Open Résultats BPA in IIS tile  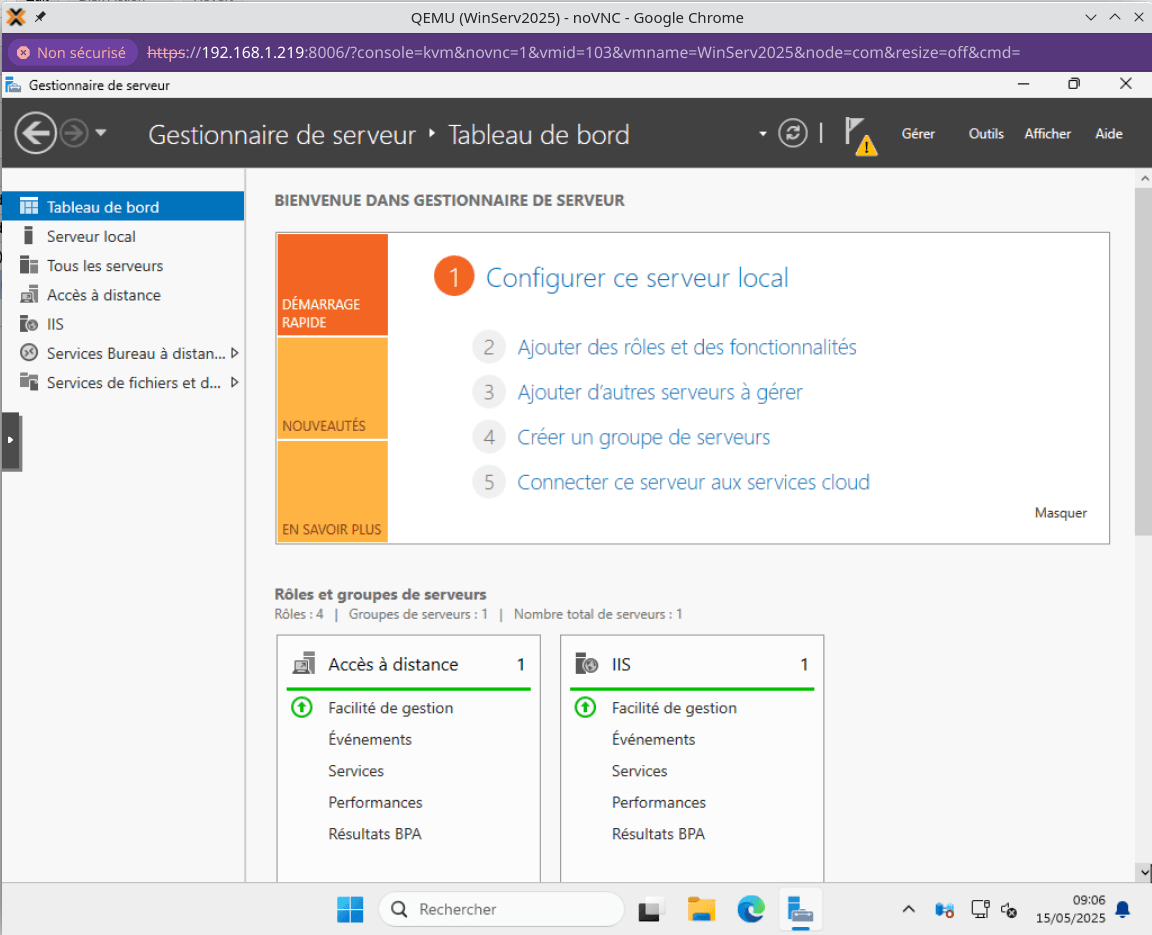tap(658, 834)
